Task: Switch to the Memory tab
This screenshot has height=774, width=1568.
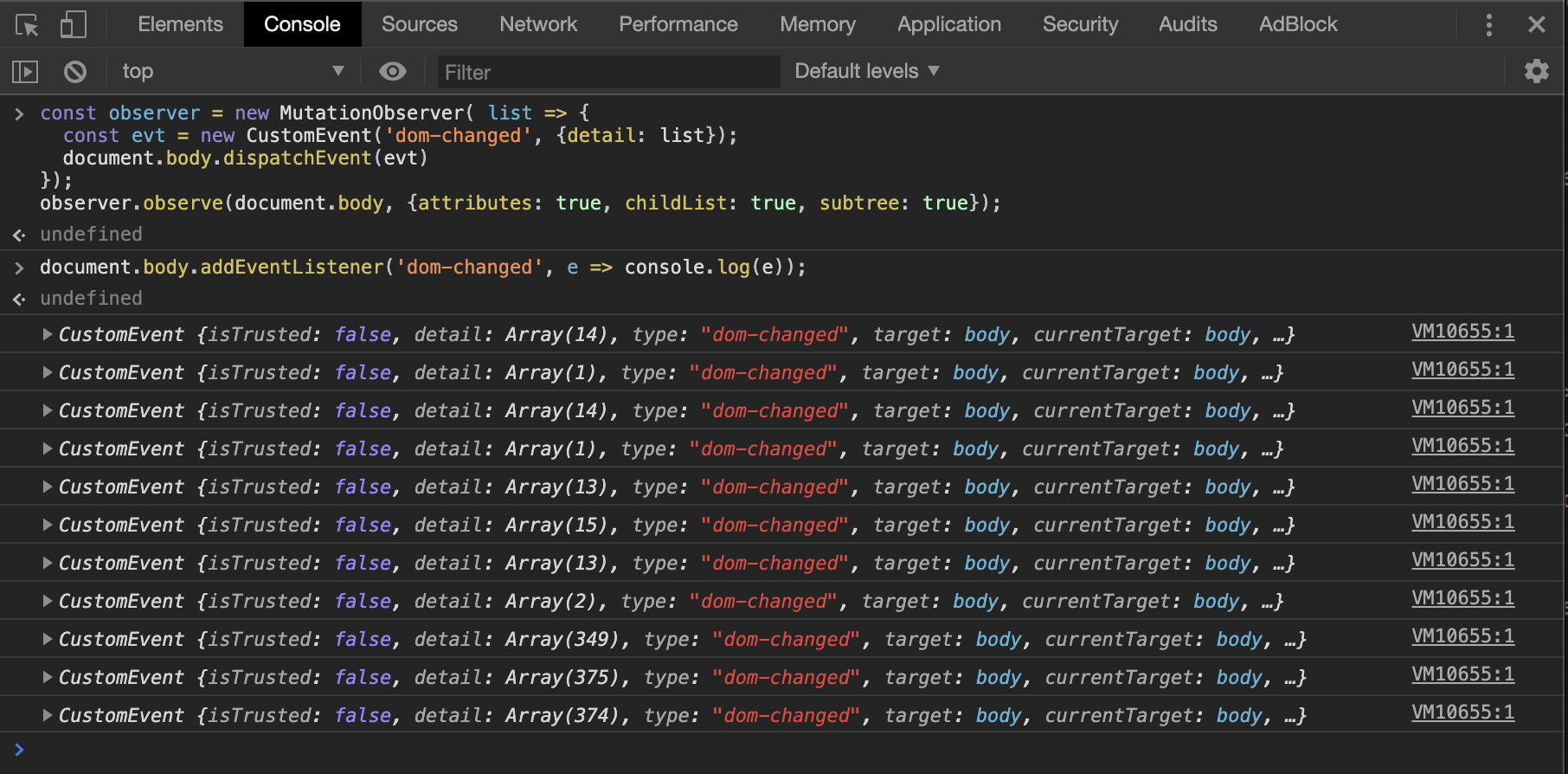Action: (818, 24)
